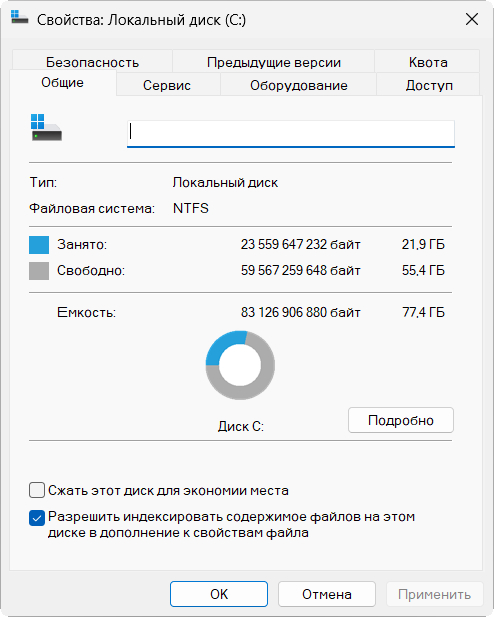
Task: Click the Применить button
Action: (x=435, y=594)
